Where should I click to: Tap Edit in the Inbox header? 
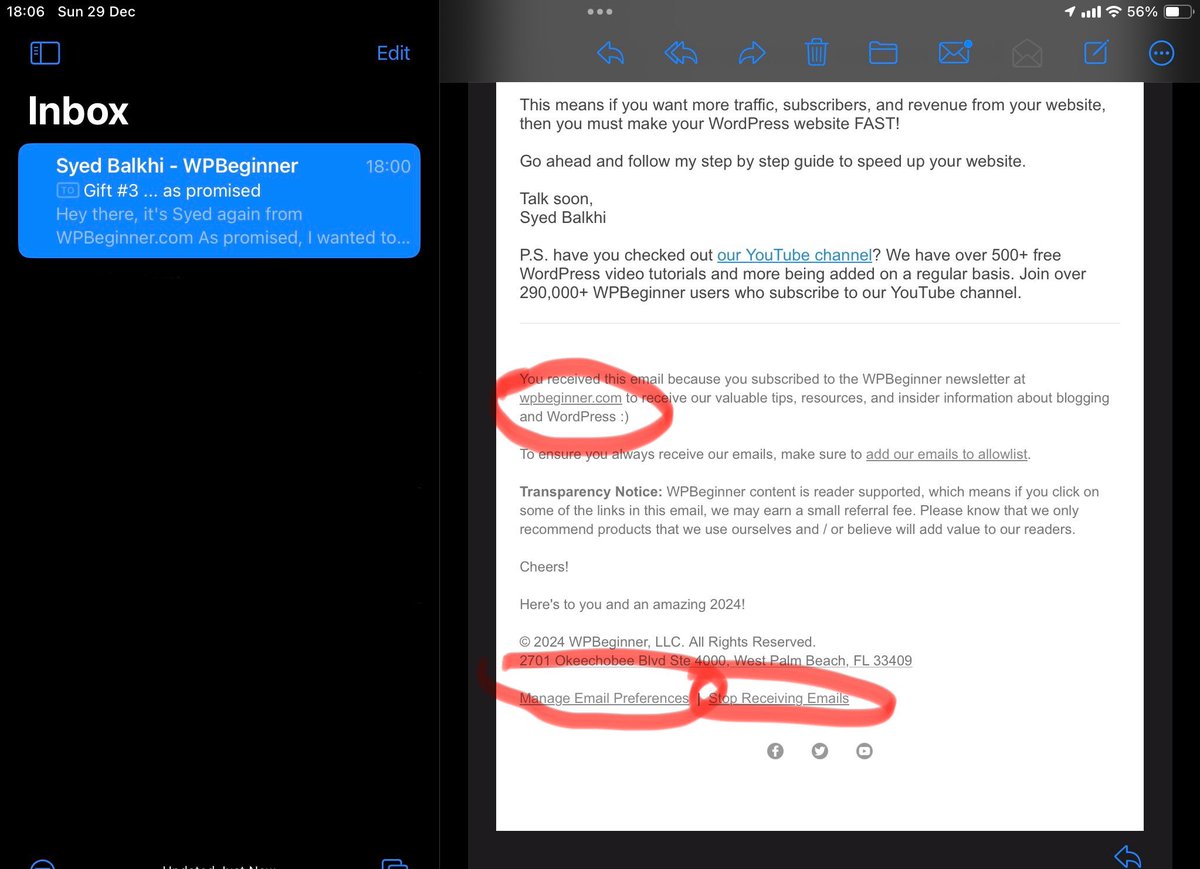[x=393, y=53]
